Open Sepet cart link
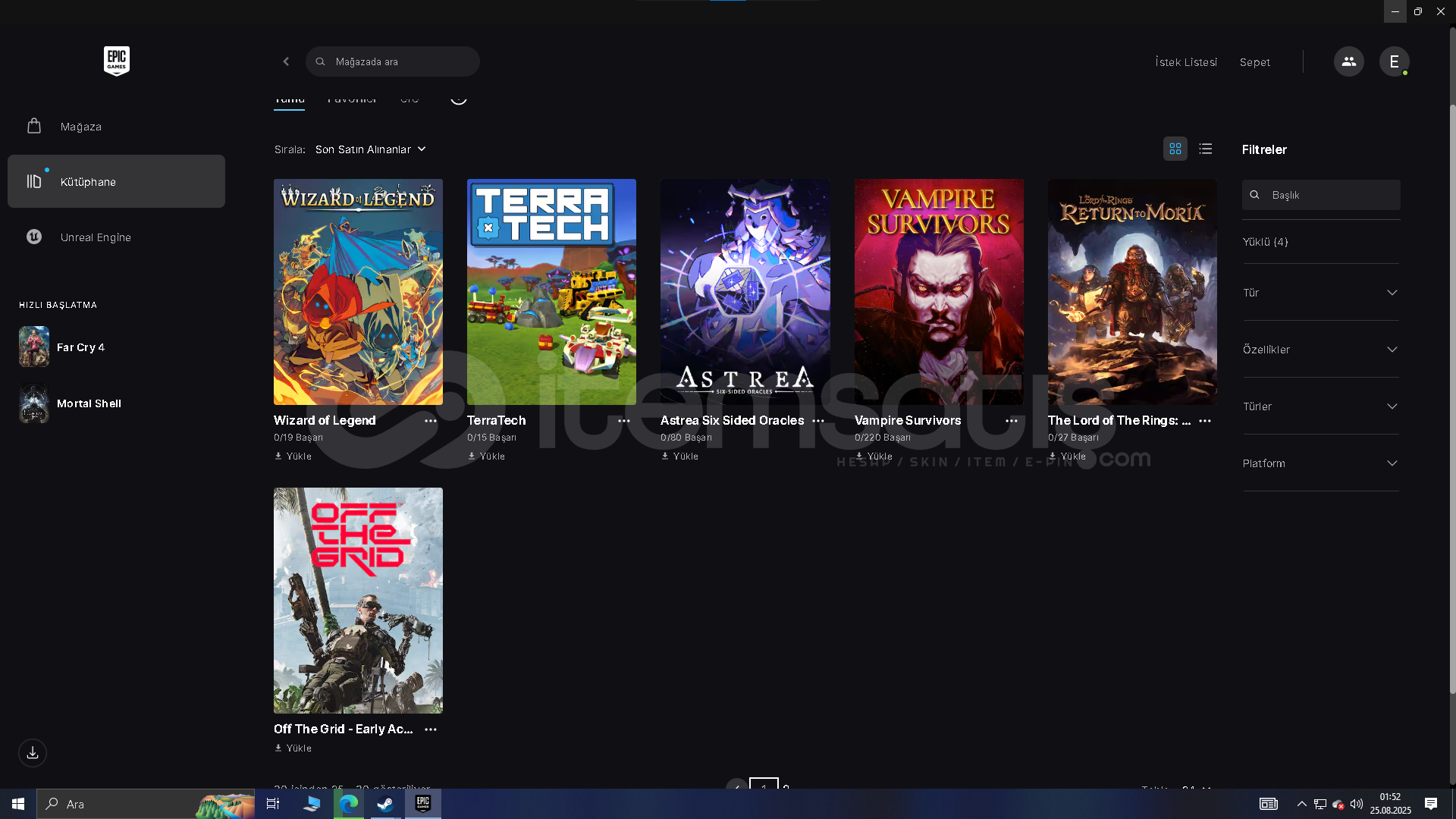1456x819 pixels. pos(1255,62)
